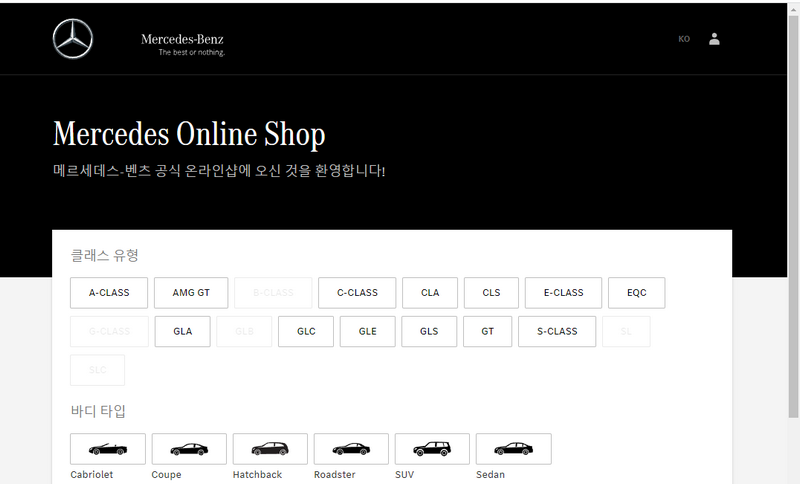This screenshot has width=800, height=484.
Task: Select the GLA class filter
Action: pyautogui.click(x=183, y=332)
